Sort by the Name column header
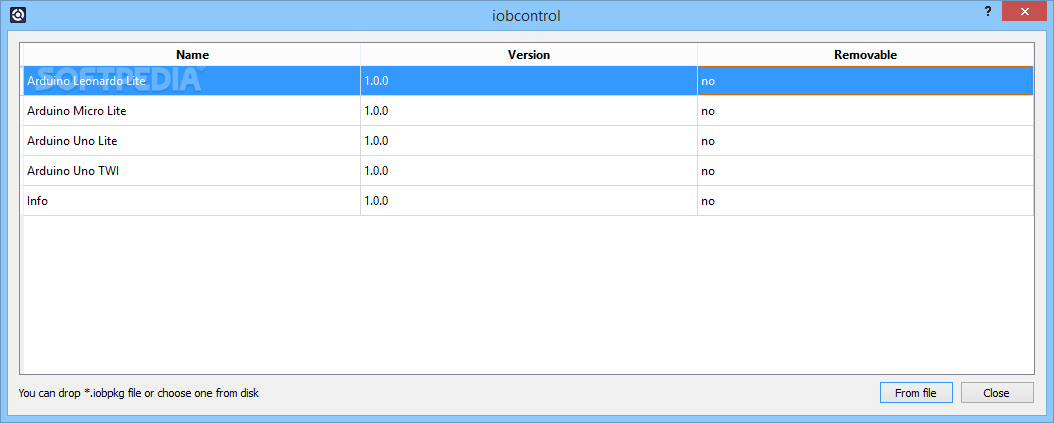 point(192,55)
